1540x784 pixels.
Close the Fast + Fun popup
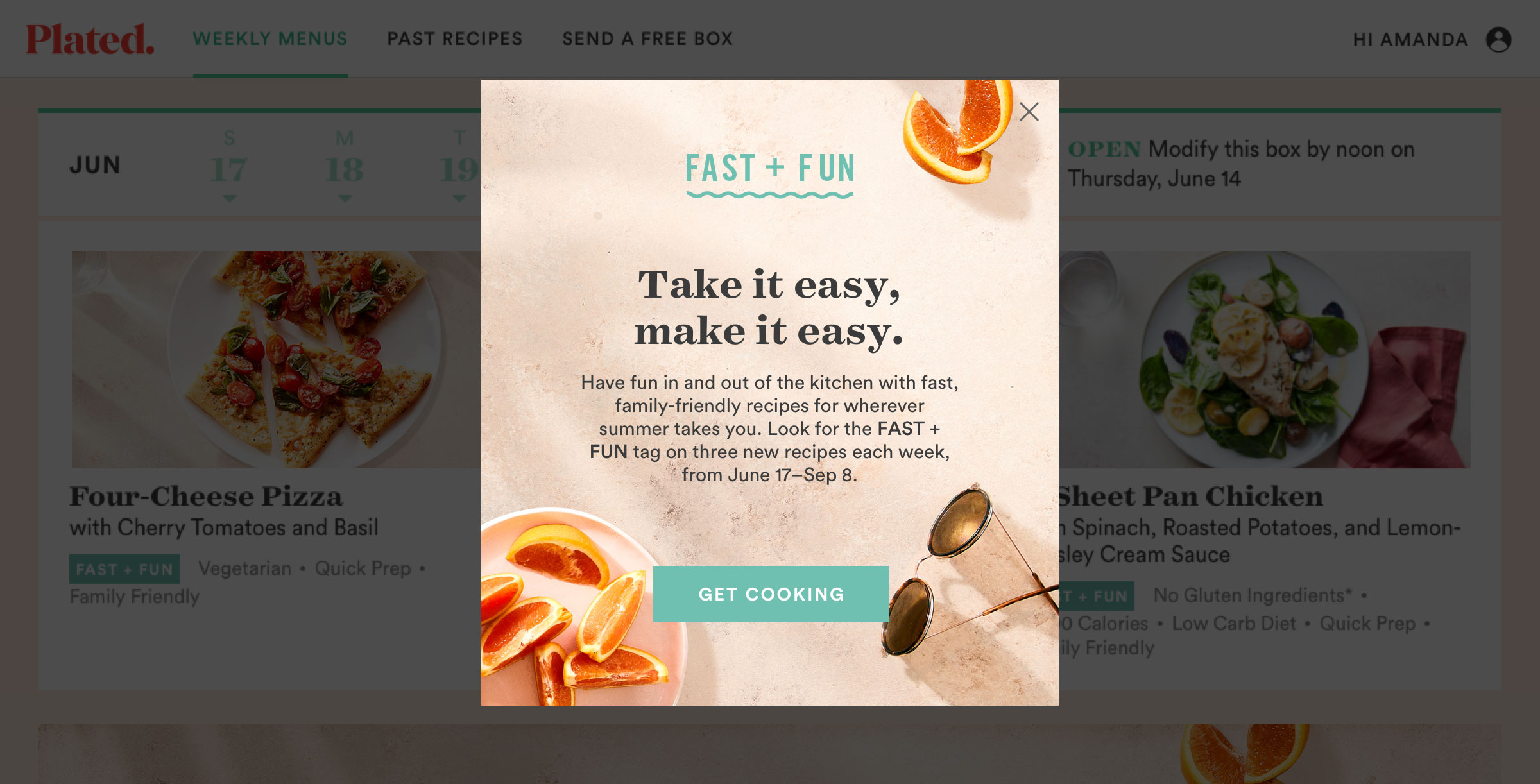[x=1029, y=112]
